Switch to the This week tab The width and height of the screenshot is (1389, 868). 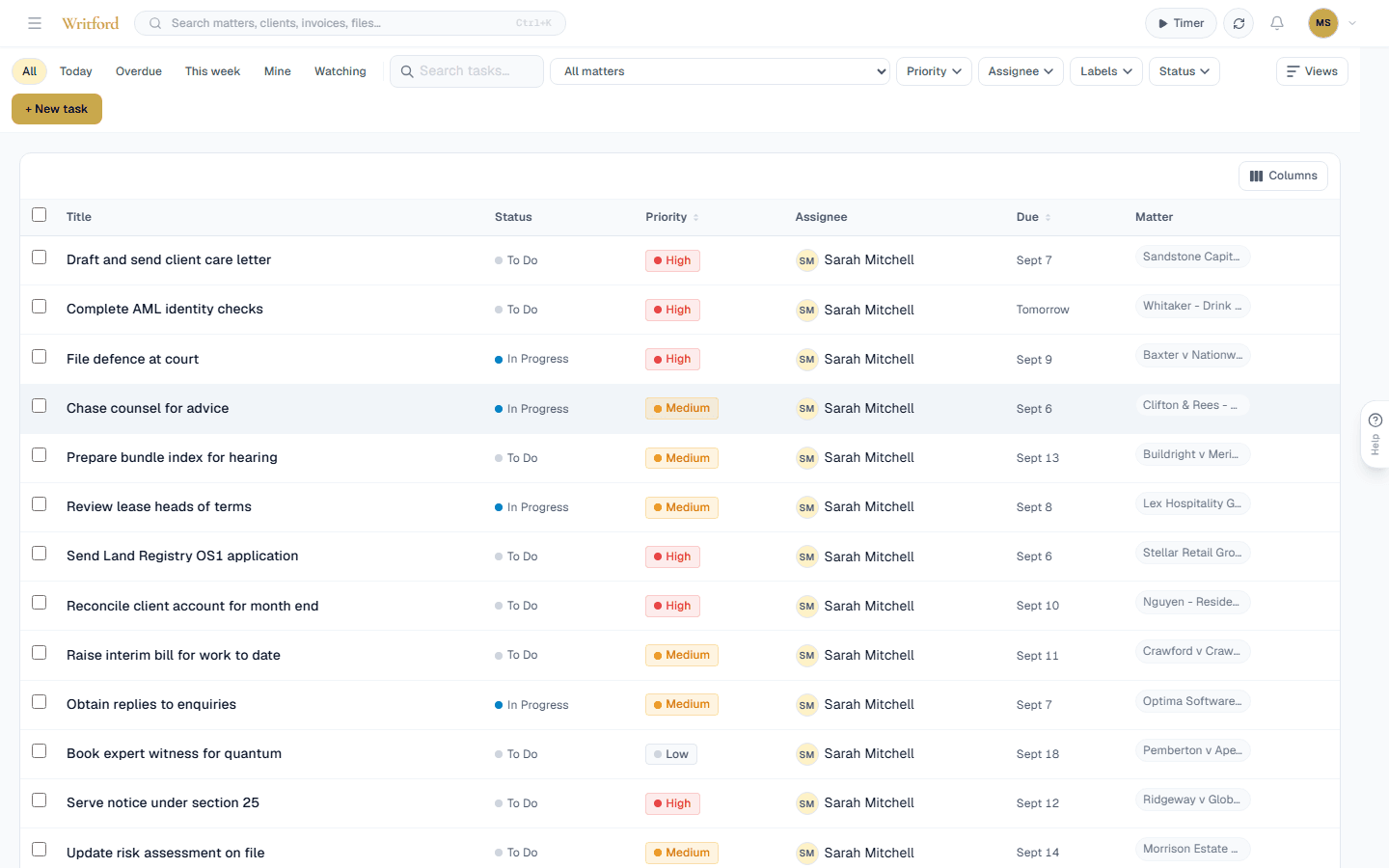point(212,71)
